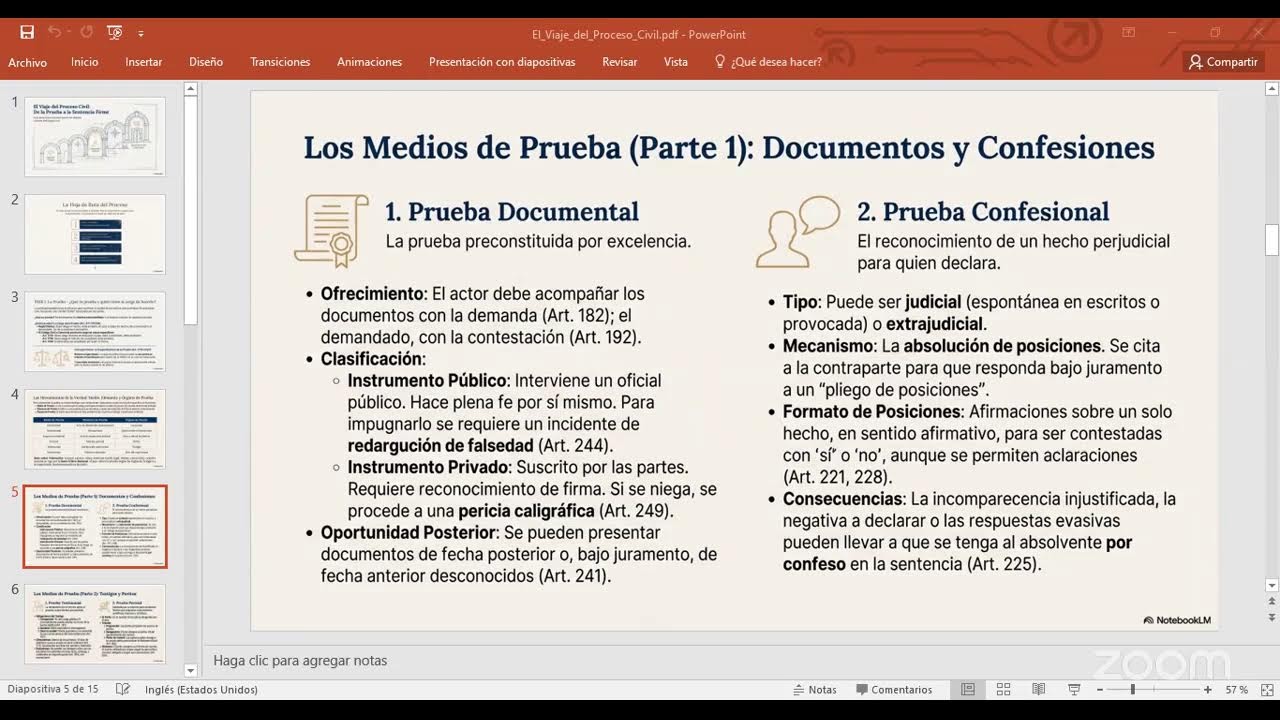Viewport: 1280px width, 720px height.
Task: Click the speech-bubble people icon beside Prueba Confesional
Action: (797, 232)
